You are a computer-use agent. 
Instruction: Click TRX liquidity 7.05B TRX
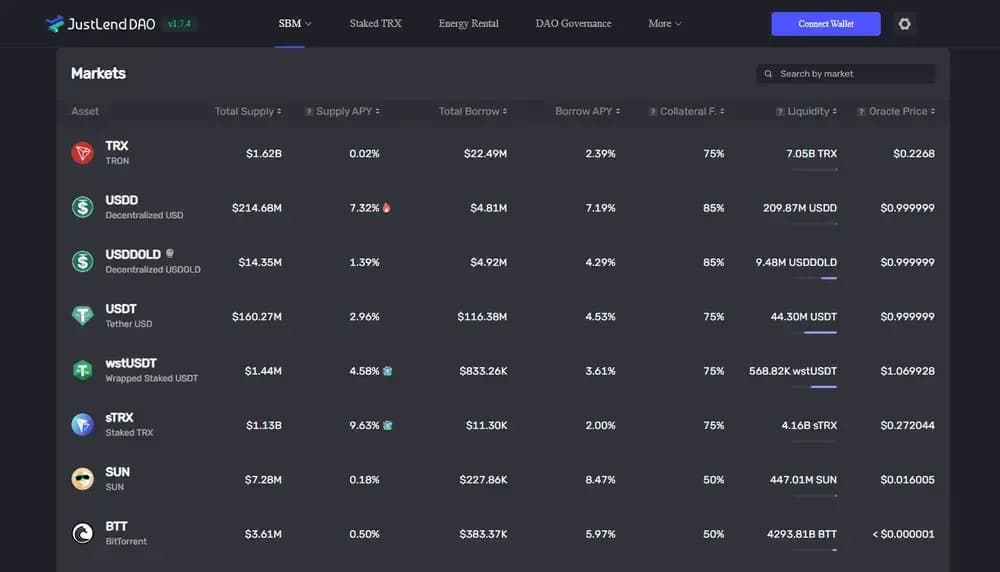pyautogui.click(x=811, y=154)
